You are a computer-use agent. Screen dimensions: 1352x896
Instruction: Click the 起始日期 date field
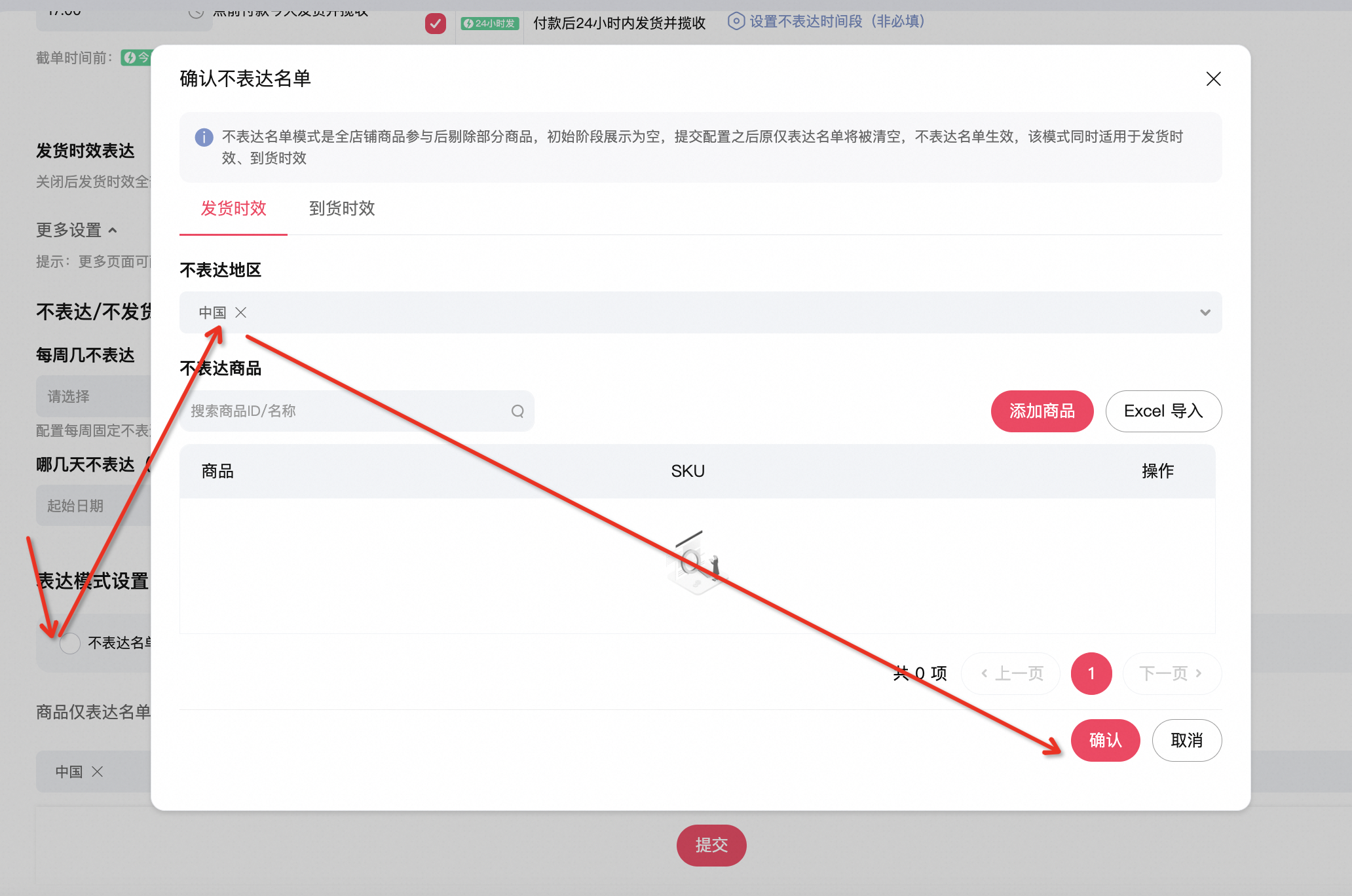click(94, 506)
